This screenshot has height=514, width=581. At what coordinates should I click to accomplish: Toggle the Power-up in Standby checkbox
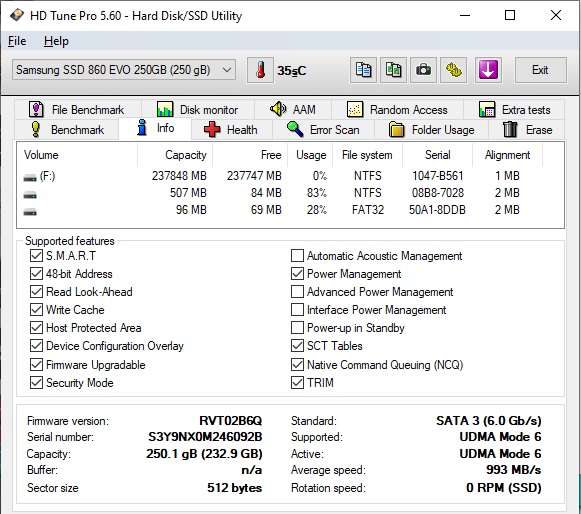tap(297, 328)
